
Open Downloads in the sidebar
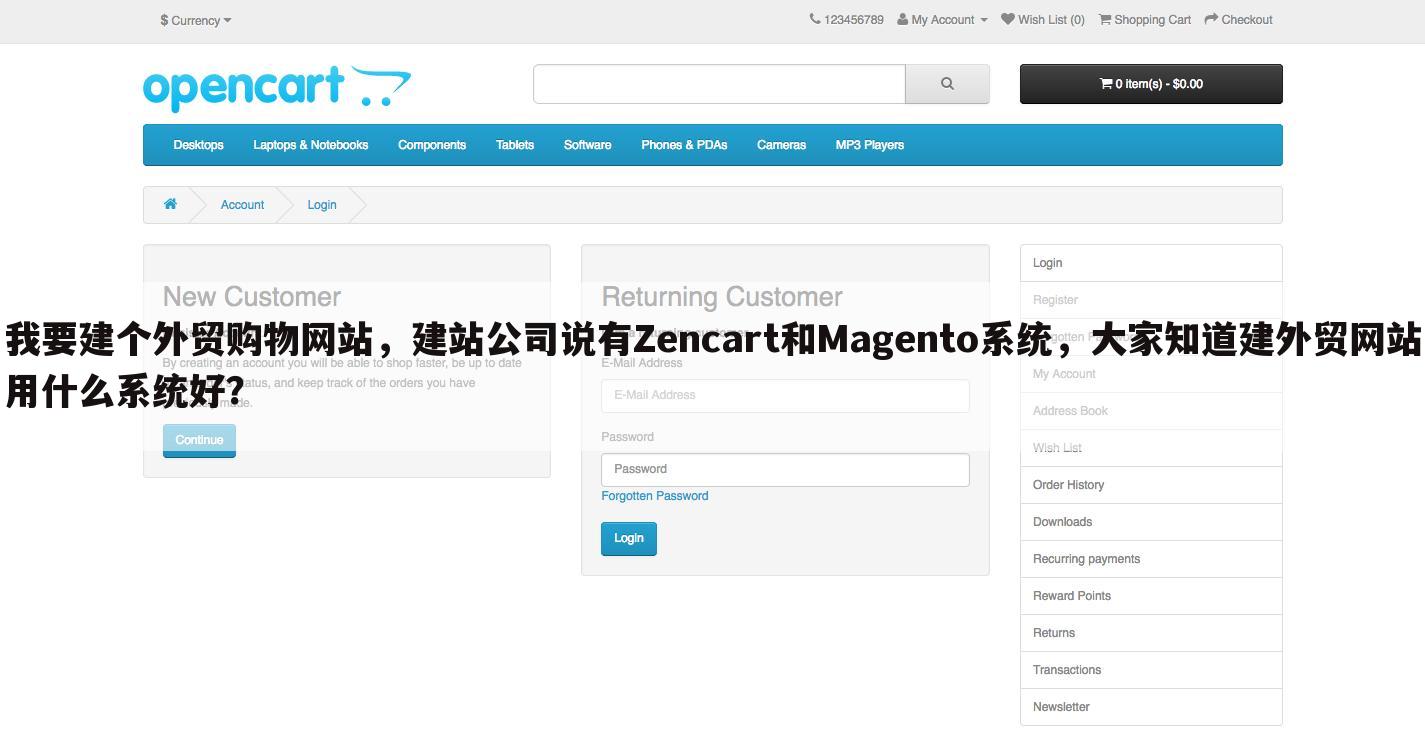click(1151, 522)
